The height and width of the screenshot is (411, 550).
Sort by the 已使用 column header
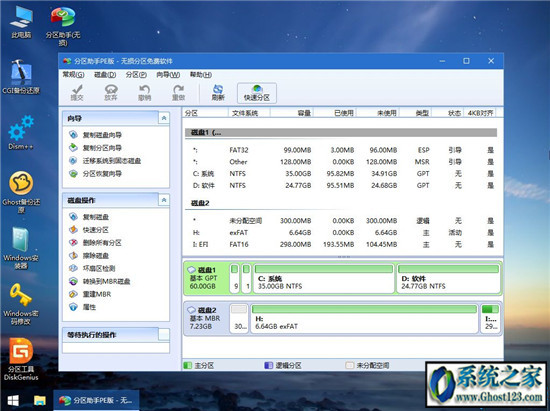coord(335,113)
